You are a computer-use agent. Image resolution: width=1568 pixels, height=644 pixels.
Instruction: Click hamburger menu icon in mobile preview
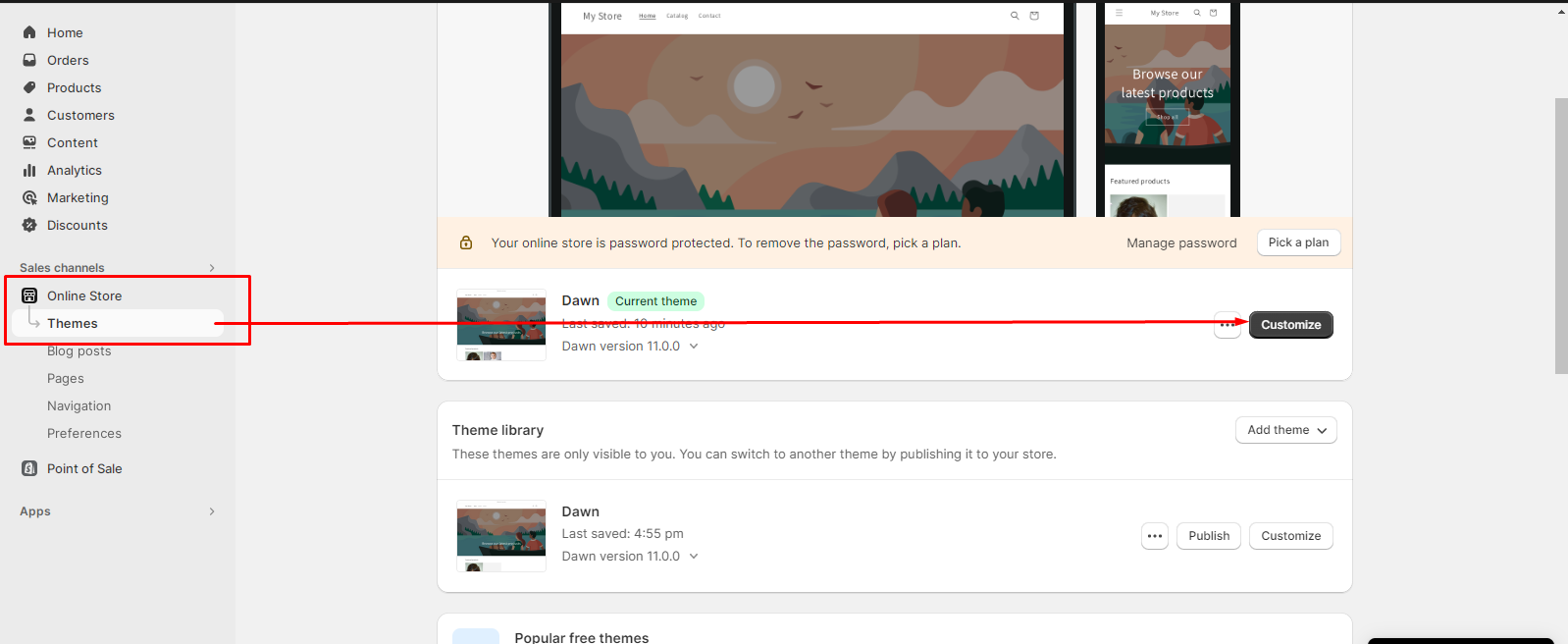pos(1119,13)
